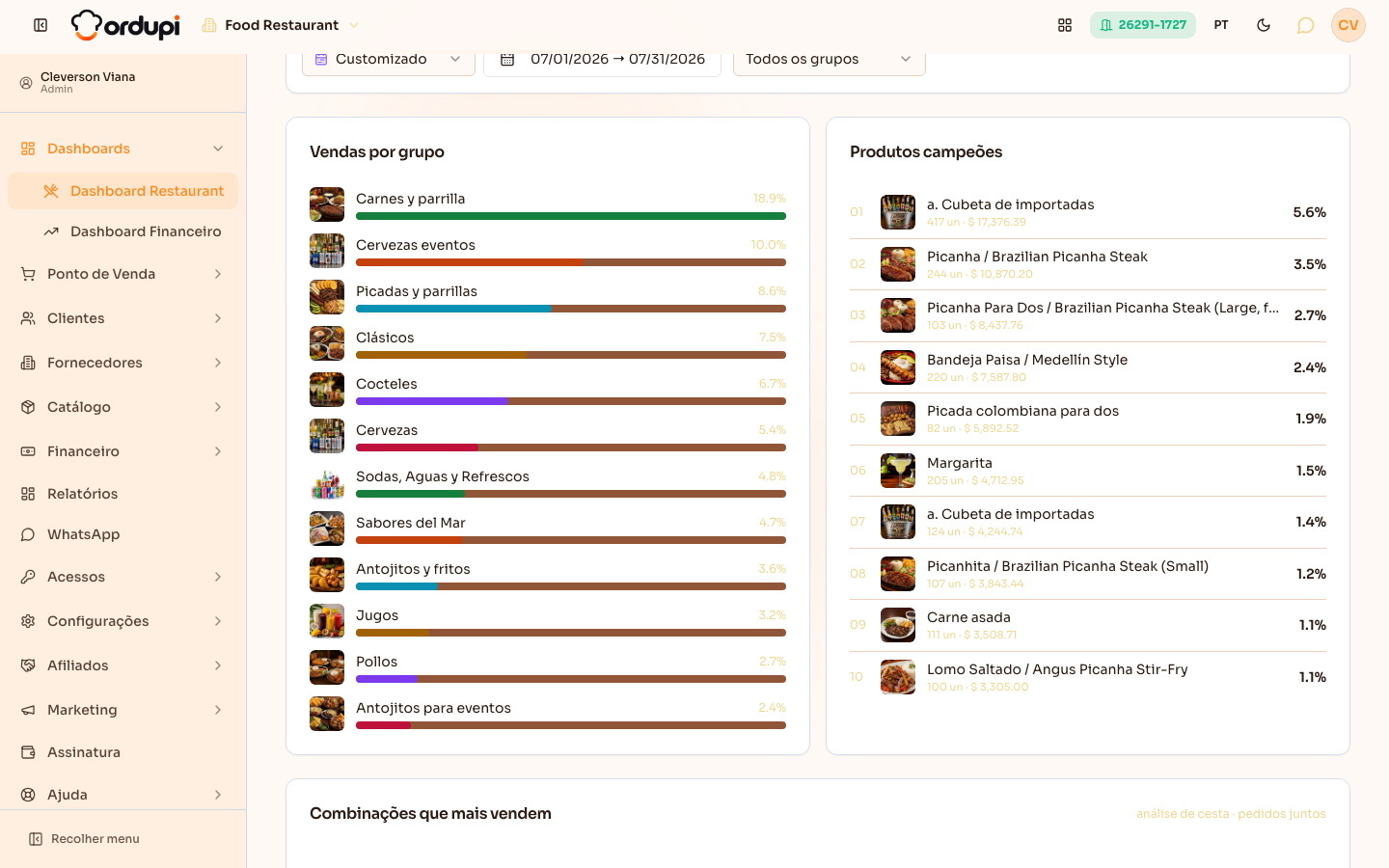Open Relatórios in the sidebar
1389x868 pixels.
click(x=123, y=494)
